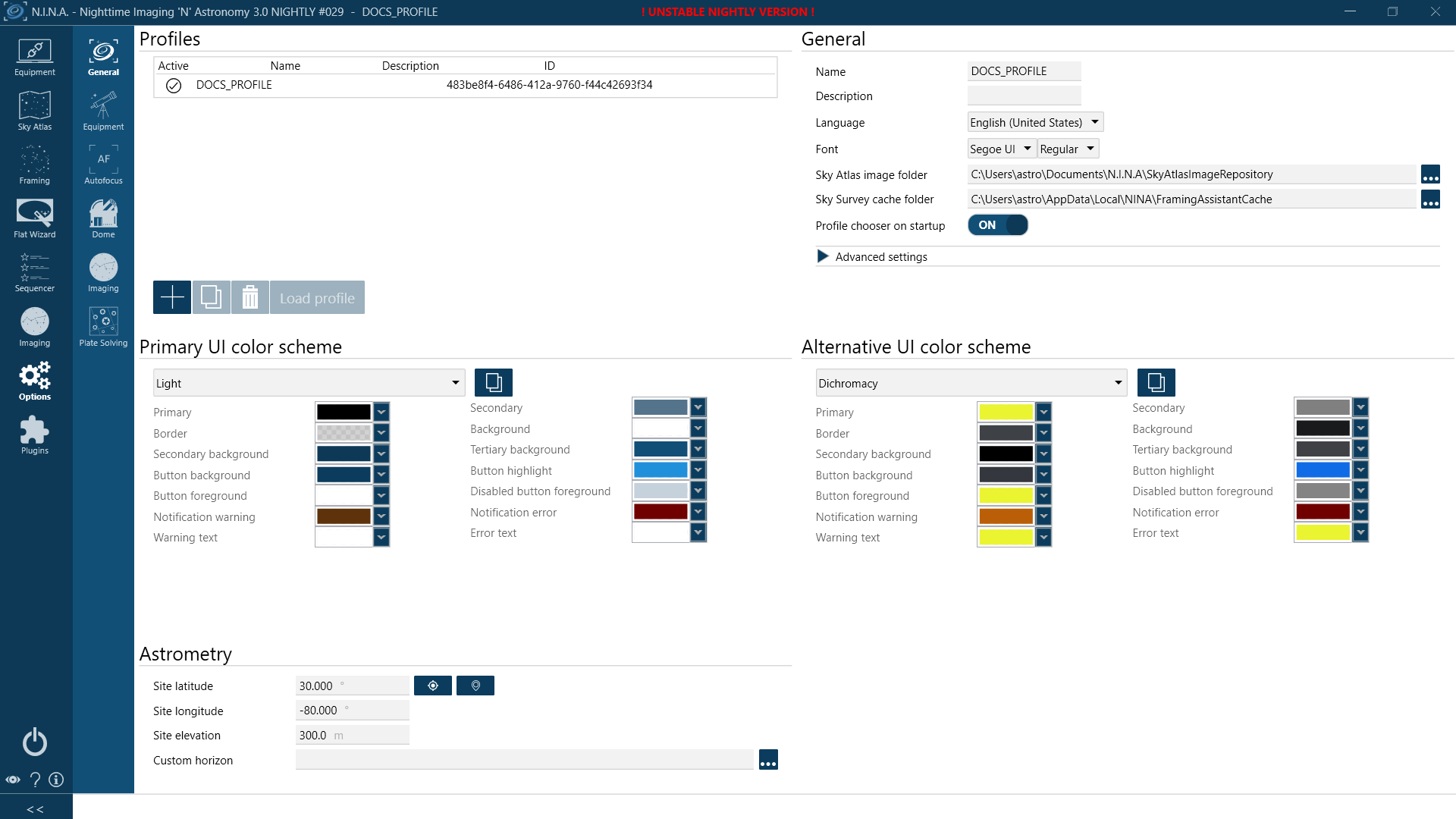Open primary scheme Error text color arrow

pos(698,532)
